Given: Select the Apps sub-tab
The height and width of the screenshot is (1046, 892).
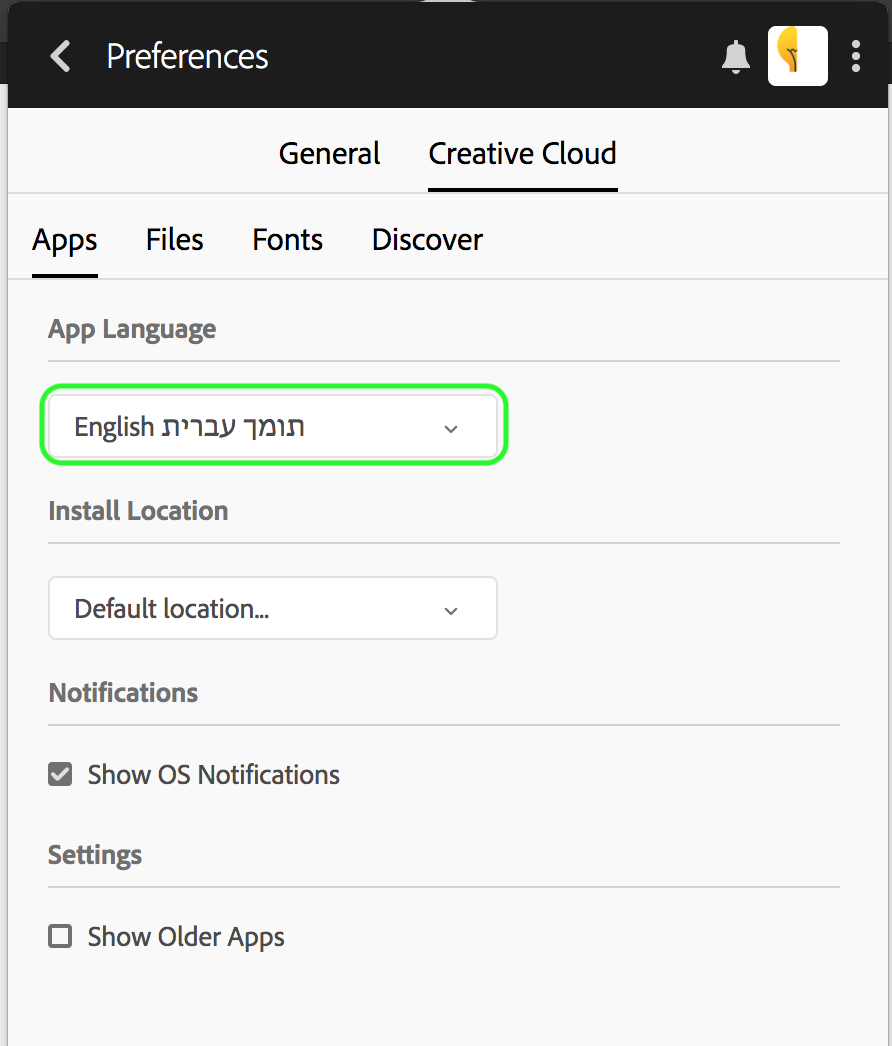Looking at the screenshot, I should click(x=65, y=240).
